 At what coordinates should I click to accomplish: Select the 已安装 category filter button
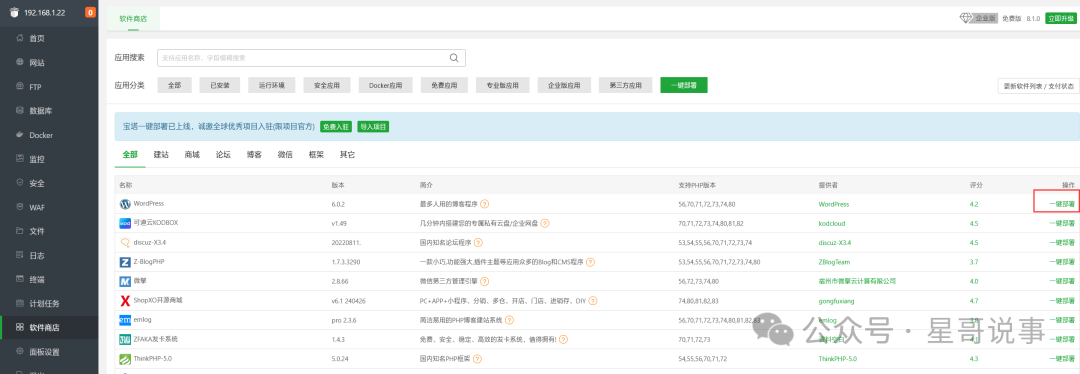coord(220,85)
